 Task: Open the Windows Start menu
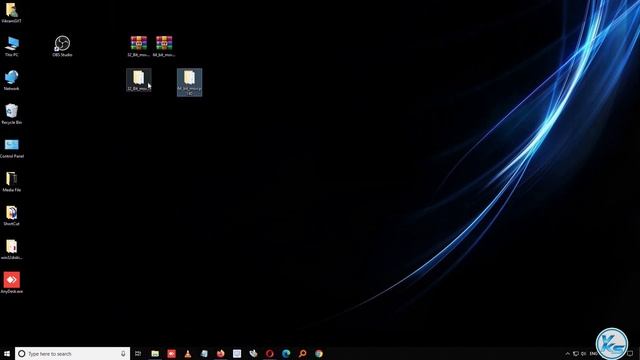(7, 353)
